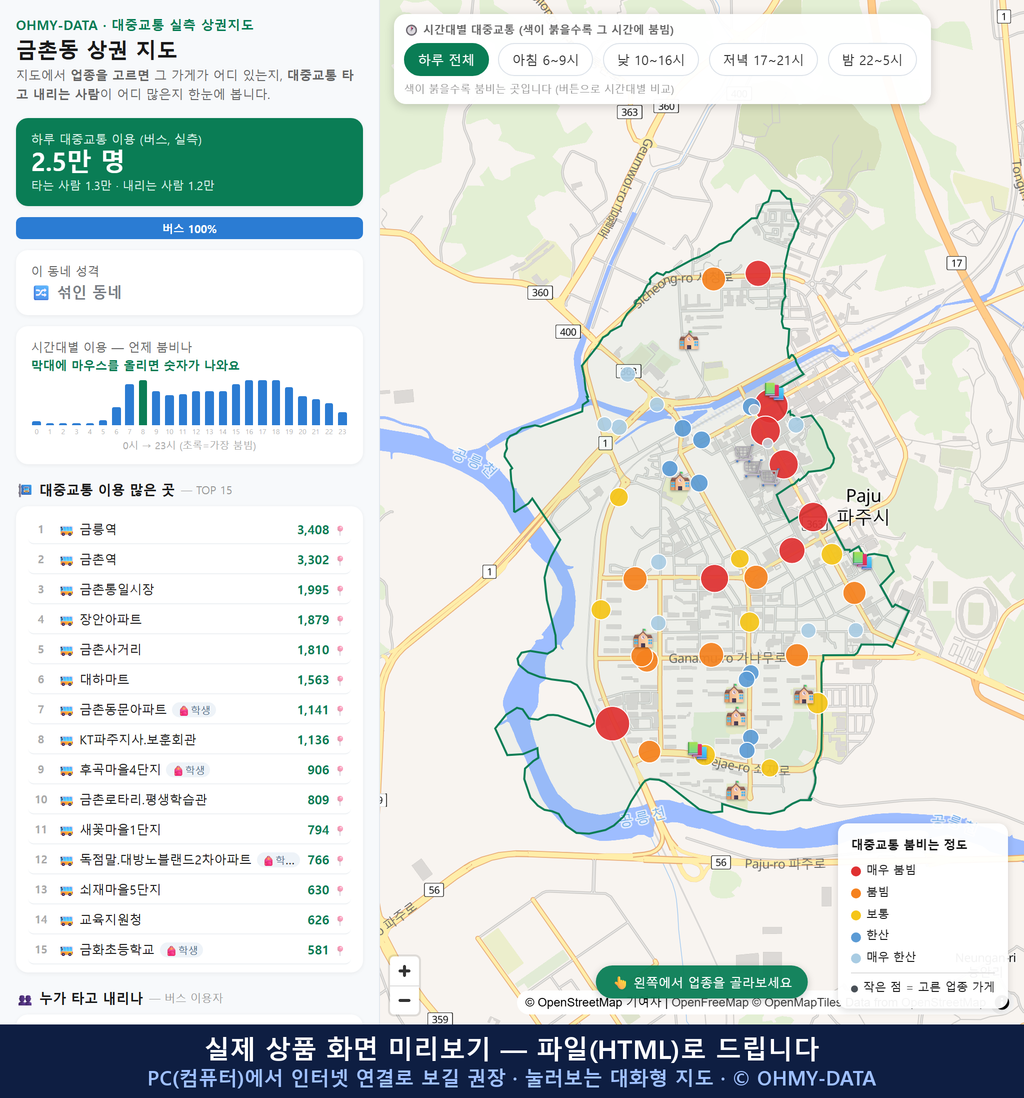Click the map pin icon for 금촌통일시장
The height and width of the screenshot is (1098, 1024).
point(340,590)
